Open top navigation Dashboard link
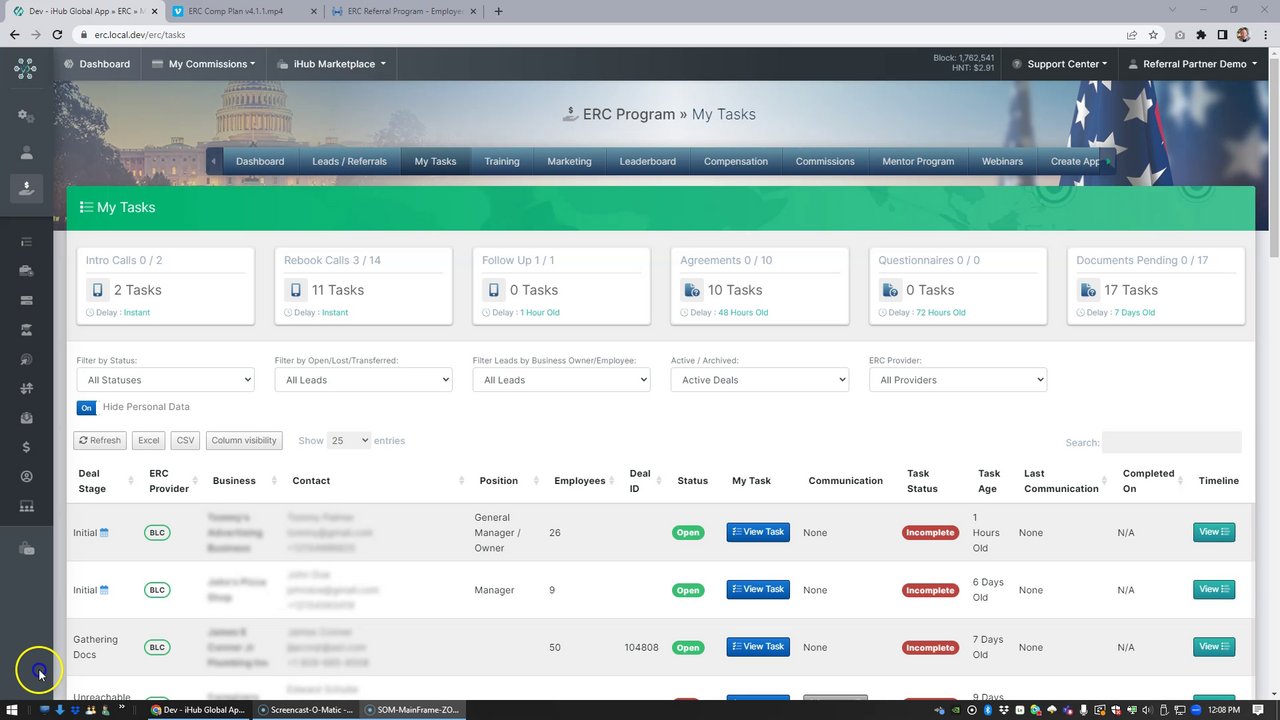 97,64
